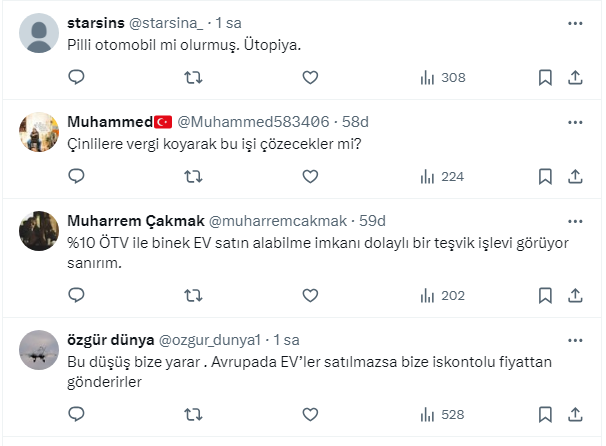Image resolution: width=606 pixels, height=446 pixels.
Task: Reply to Muhammed's tweet about Çinlilere vergi
Action: pyautogui.click(x=76, y=176)
